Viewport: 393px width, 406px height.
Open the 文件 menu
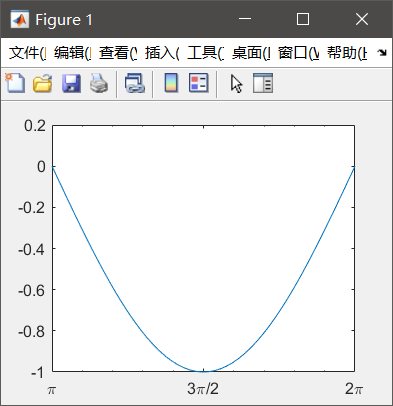tap(27, 53)
